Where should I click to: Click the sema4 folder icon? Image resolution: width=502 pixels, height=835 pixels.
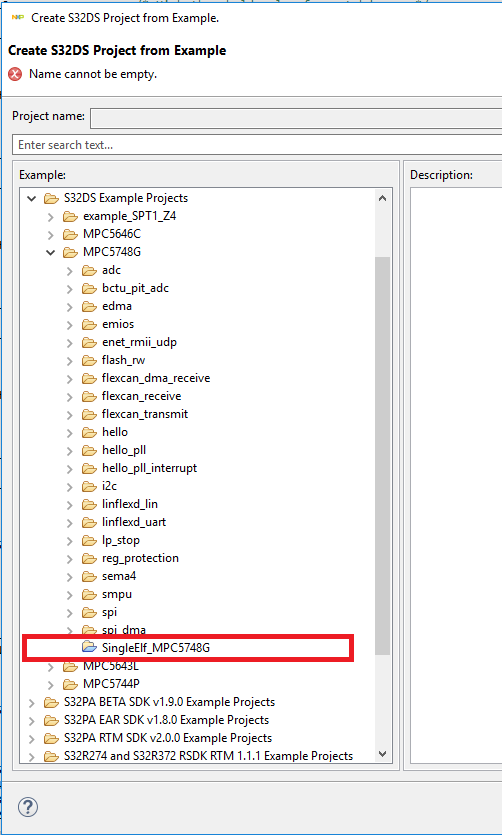click(89, 576)
